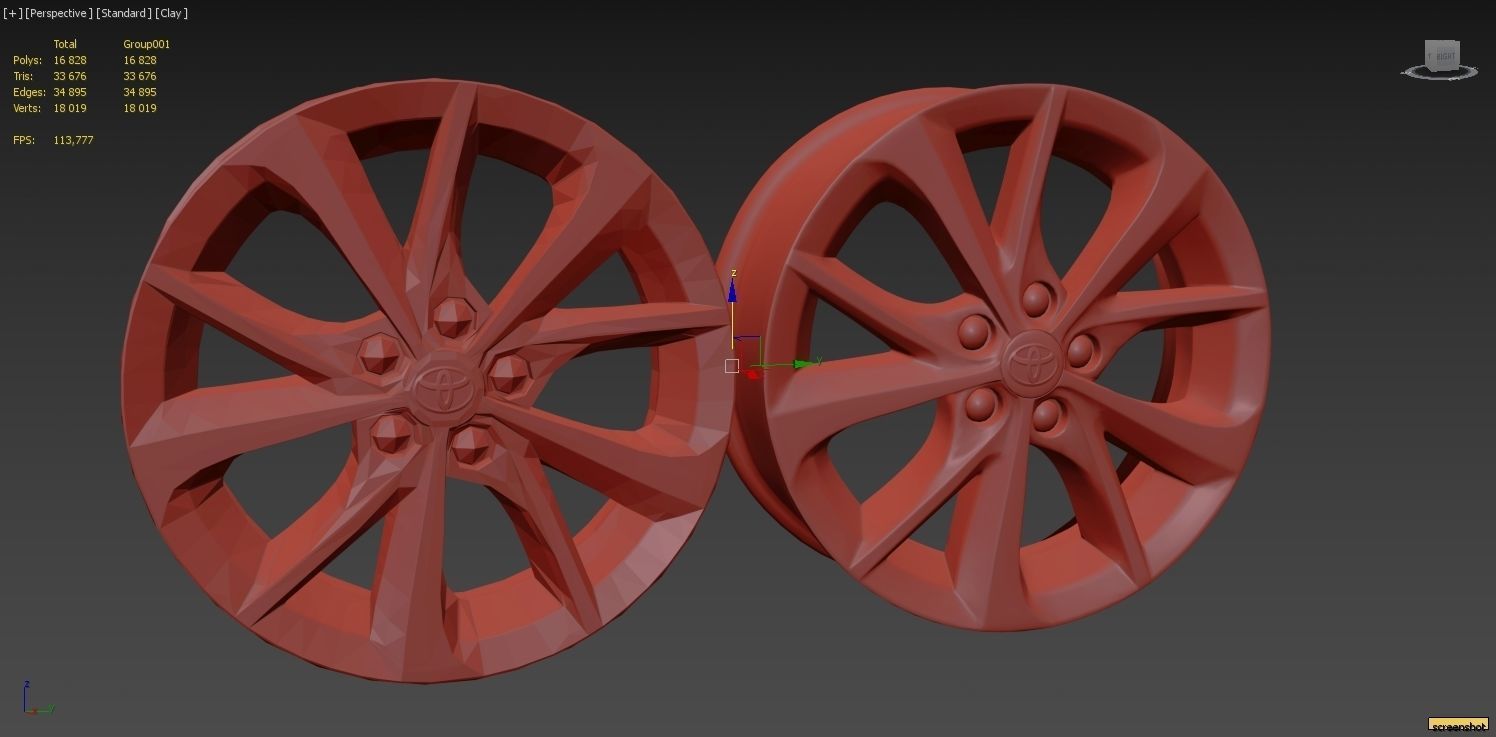This screenshot has height=737, width=1496.
Task: Click the Polys statistics label
Action: pos(27,60)
